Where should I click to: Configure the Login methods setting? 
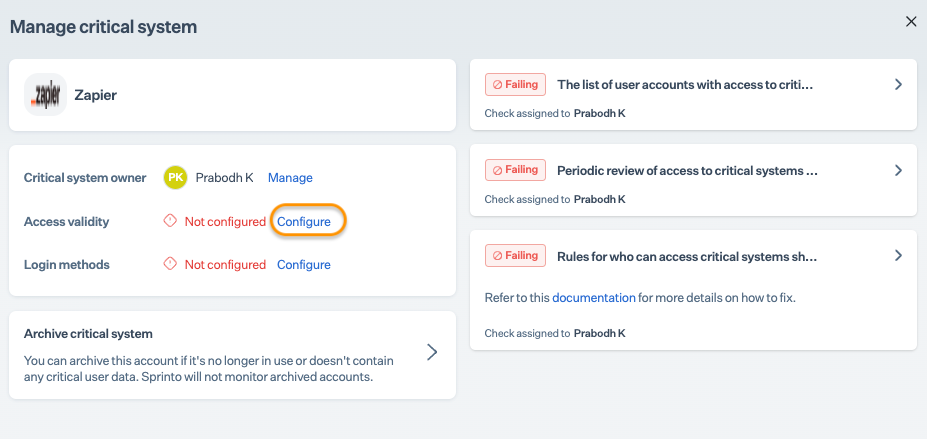[x=304, y=264]
